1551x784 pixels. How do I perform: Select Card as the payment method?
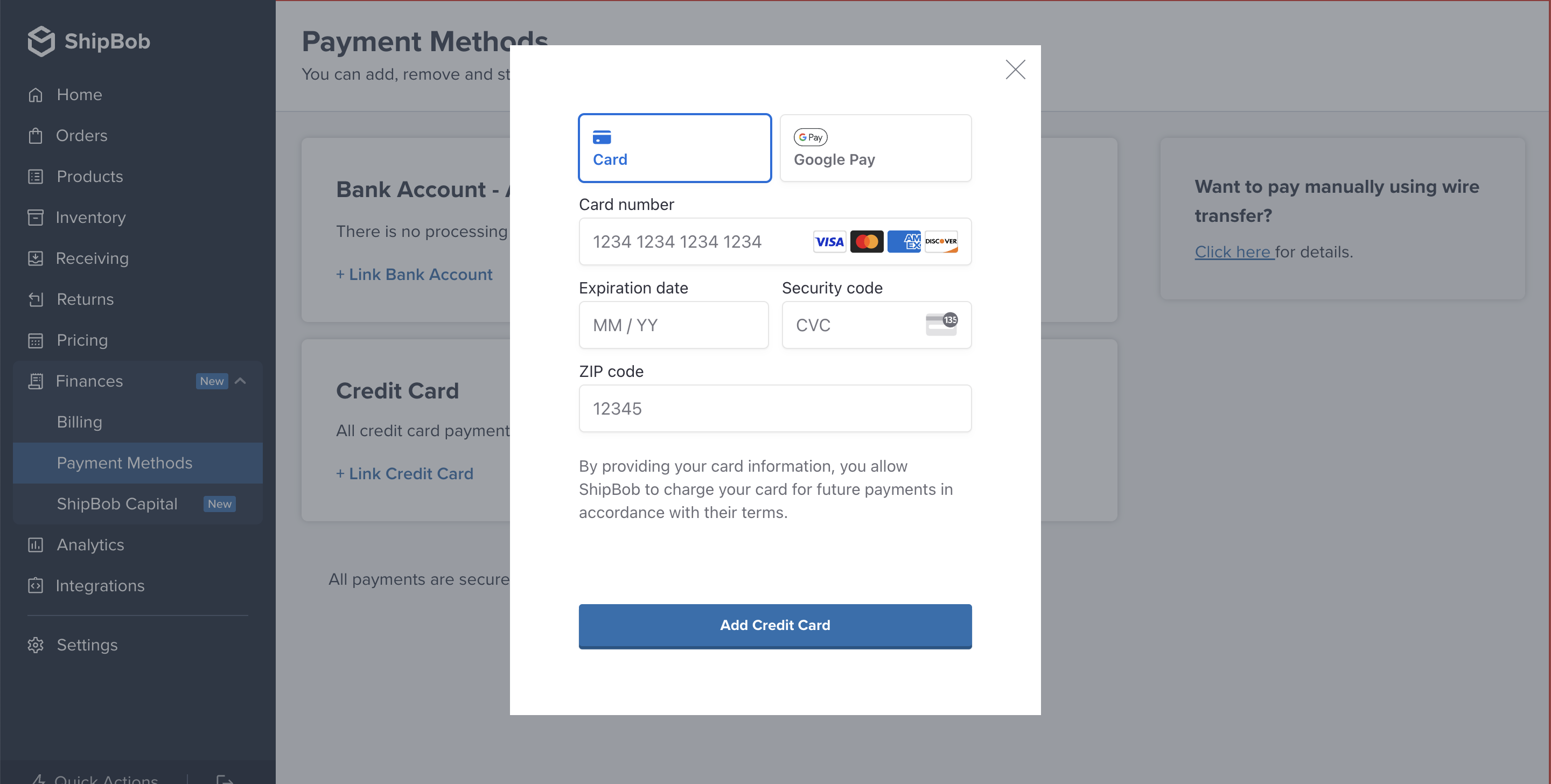coord(674,148)
